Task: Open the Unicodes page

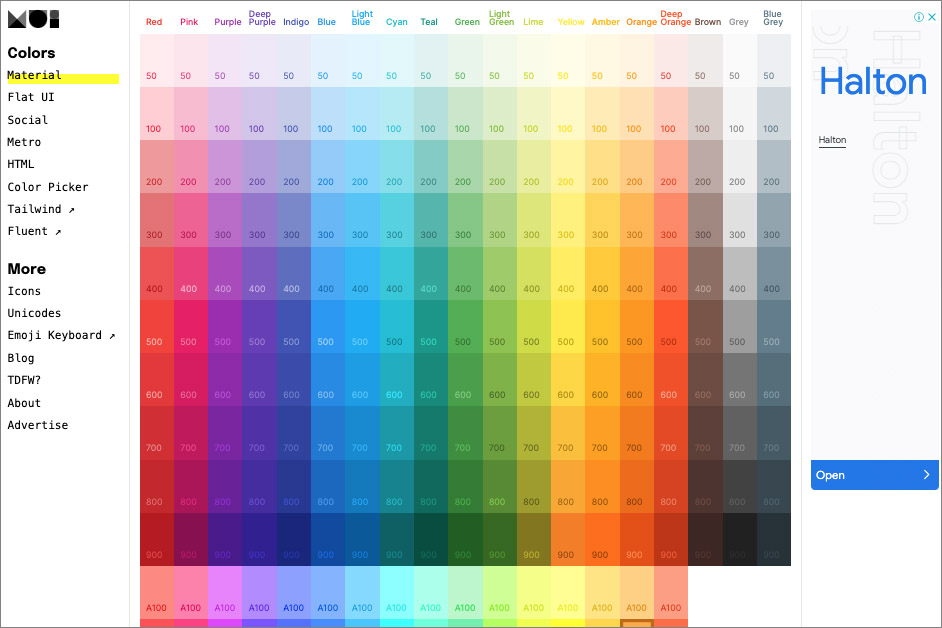Action: pos(34,313)
